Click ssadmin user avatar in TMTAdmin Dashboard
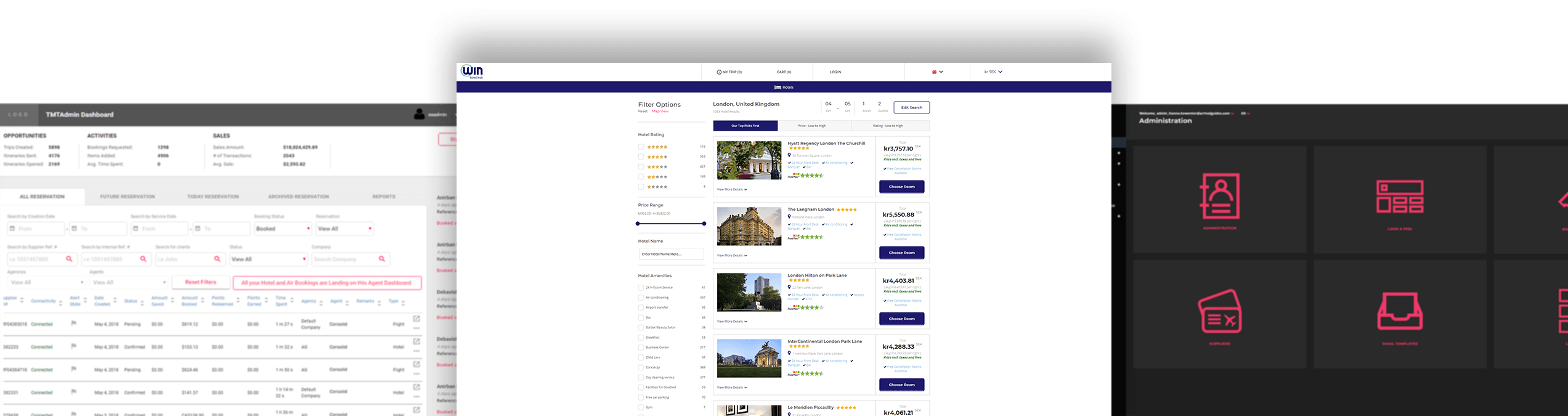Screen dimensions: 1568x416 click(420, 114)
